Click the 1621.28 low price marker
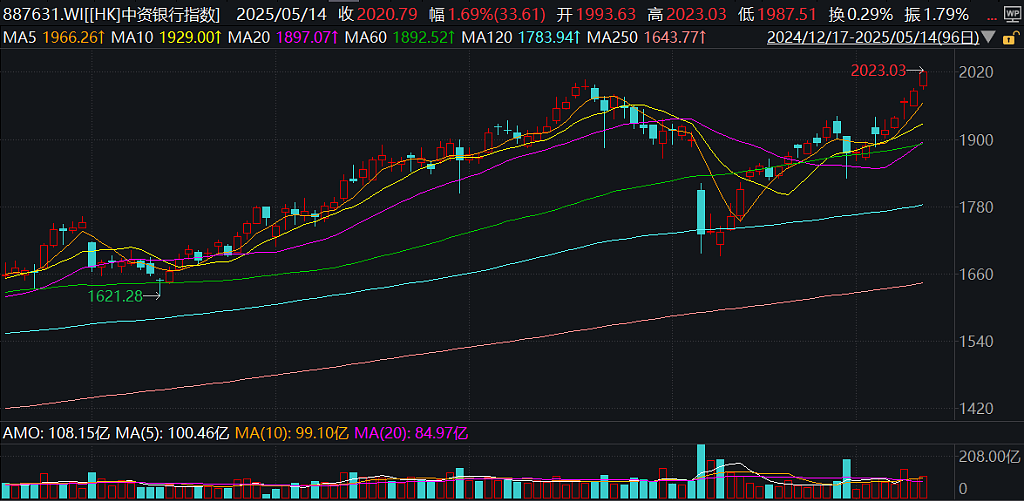The image size is (1024, 501). click(x=125, y=296)
